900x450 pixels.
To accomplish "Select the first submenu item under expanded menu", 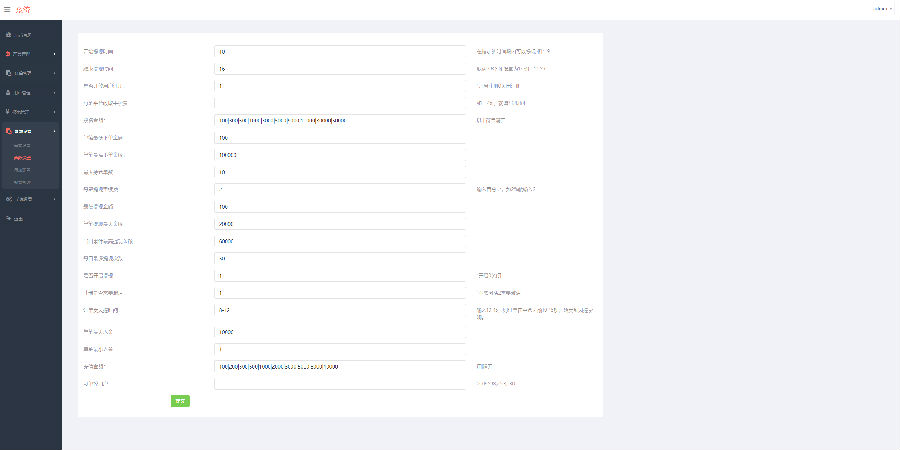I will 22,146.
